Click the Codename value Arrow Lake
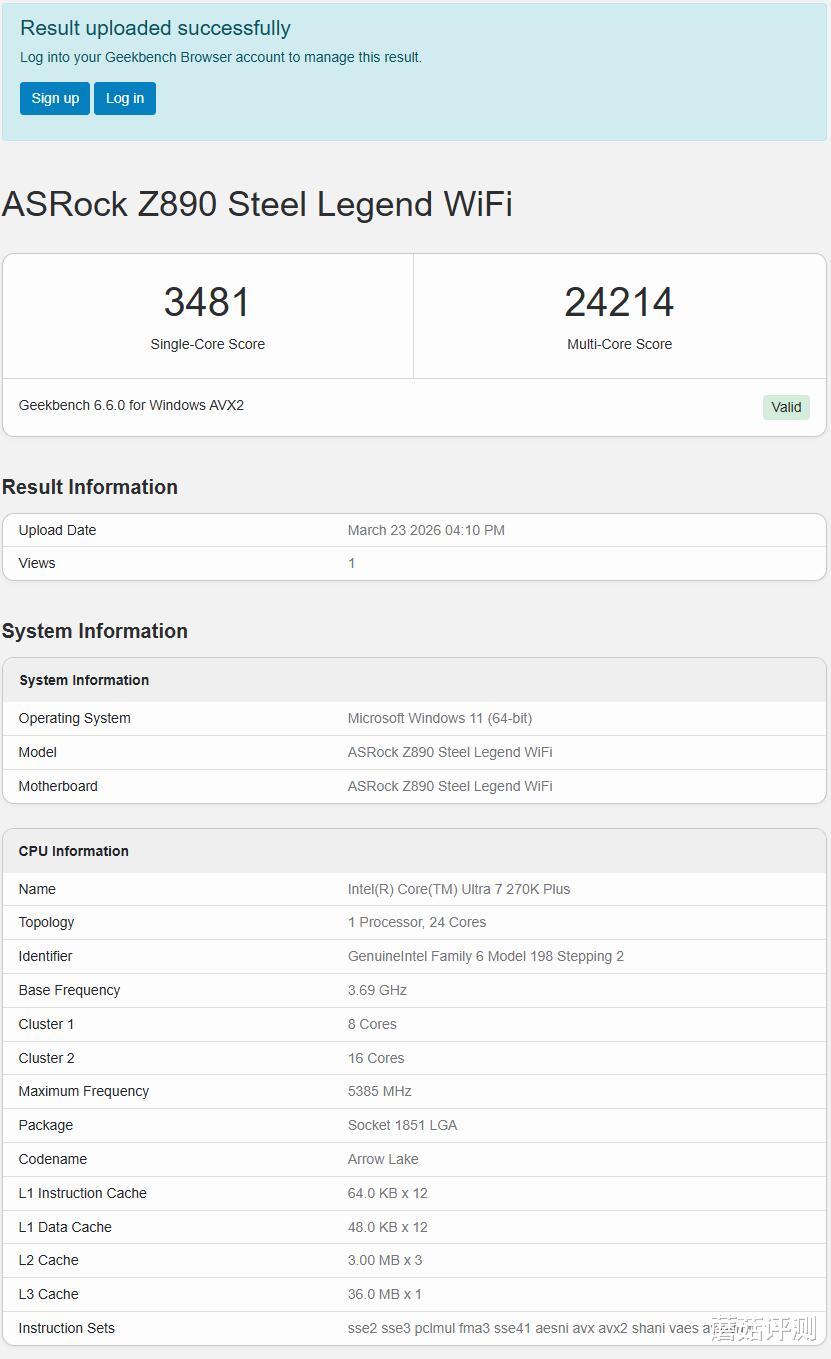 tap(383, 1159)
